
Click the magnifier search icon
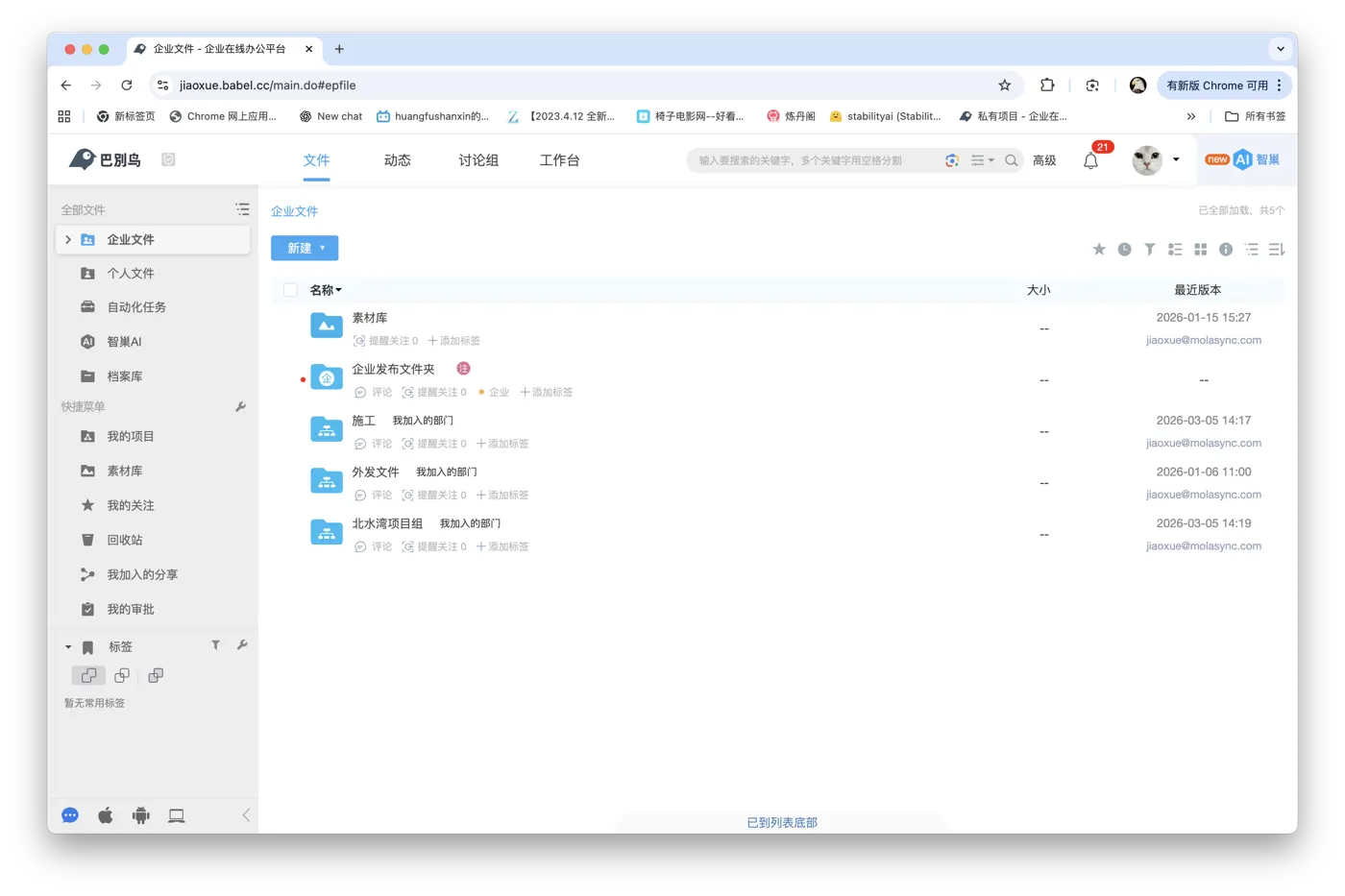pos(1012,160)
